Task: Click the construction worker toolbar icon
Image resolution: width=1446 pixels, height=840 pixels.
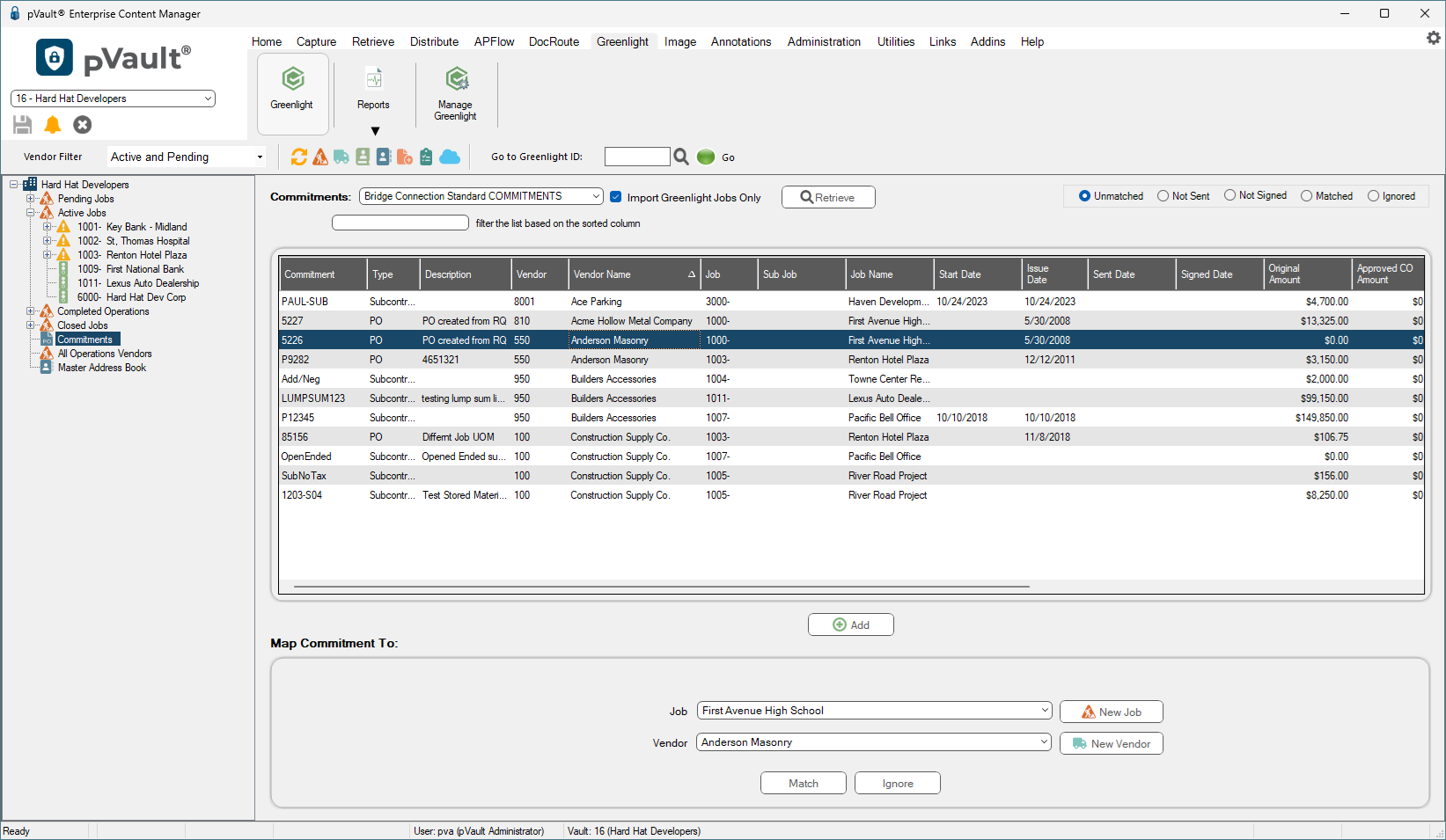Action: (x=320, y=157)
